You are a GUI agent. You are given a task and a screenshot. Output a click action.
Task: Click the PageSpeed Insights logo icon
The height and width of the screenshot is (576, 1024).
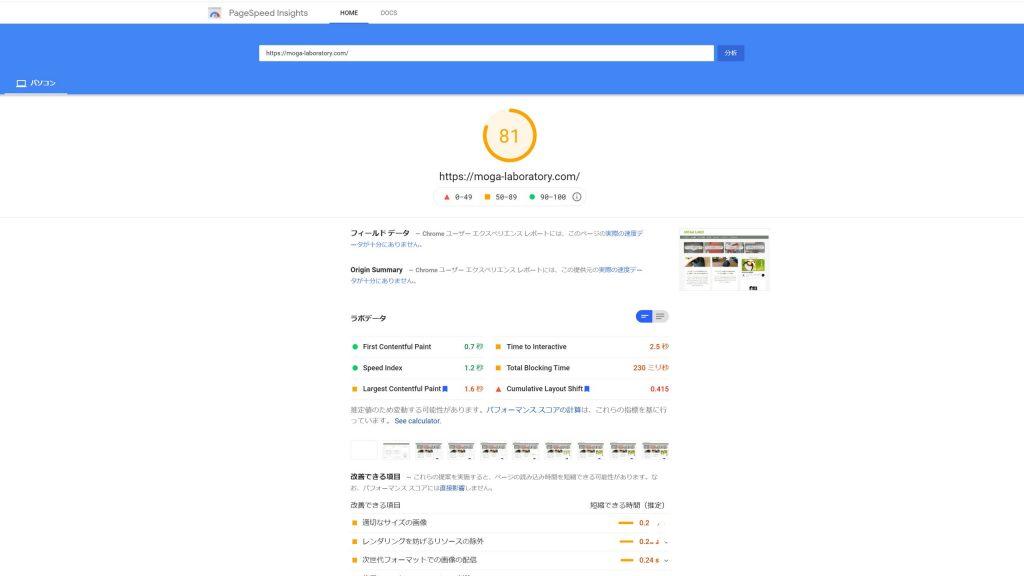point(215,13)
